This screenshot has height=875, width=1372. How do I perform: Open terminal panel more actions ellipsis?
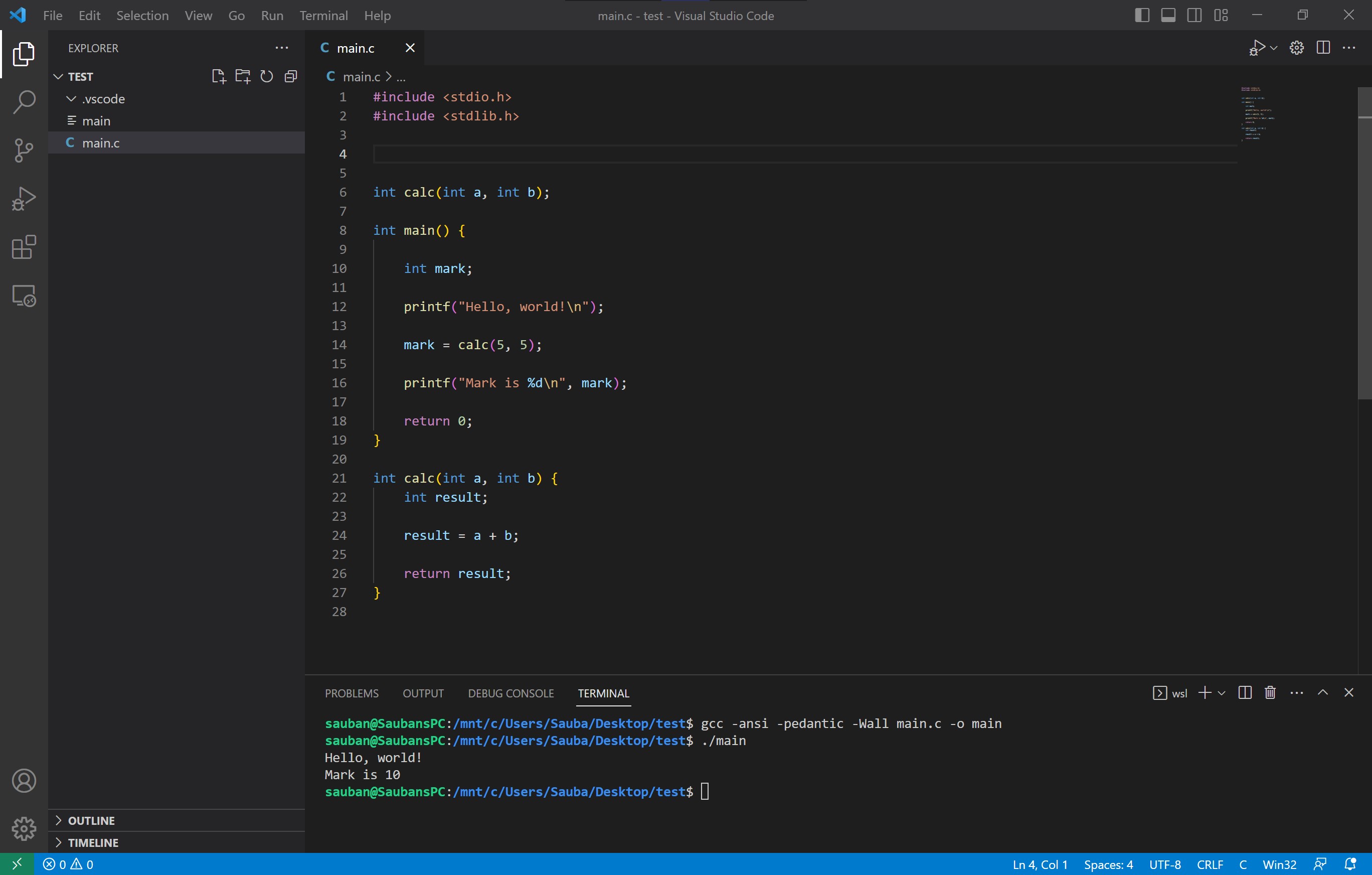(x=1296, y=692)
